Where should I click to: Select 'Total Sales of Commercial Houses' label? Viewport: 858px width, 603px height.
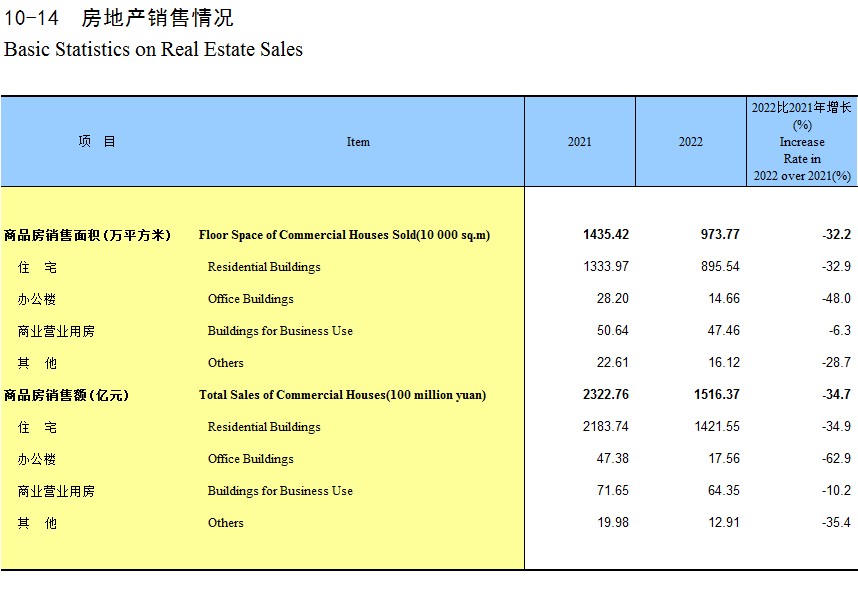click(343, 395)
